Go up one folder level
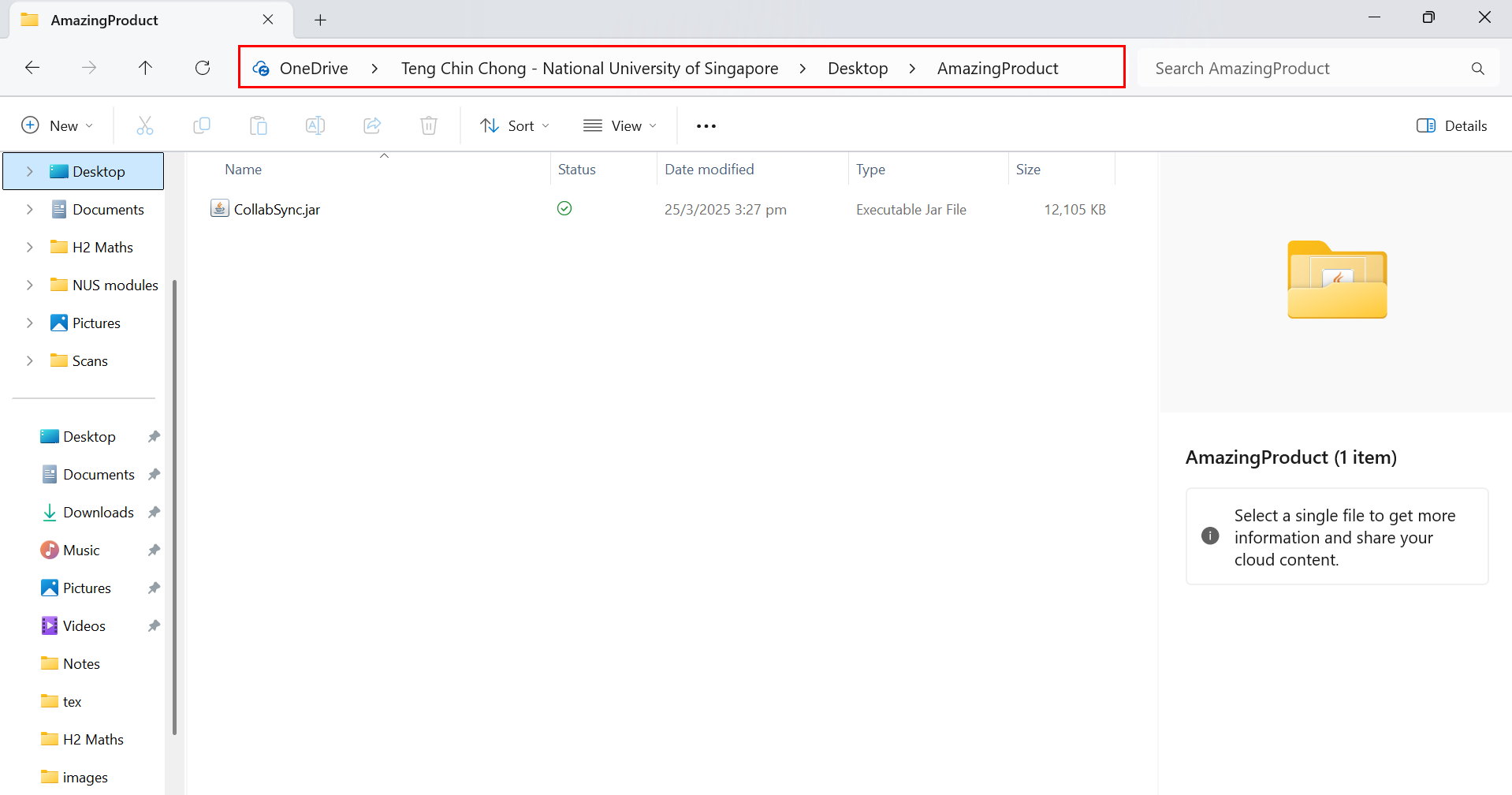Viewport: 1512px width, 795px height. (x=145, y=68)
